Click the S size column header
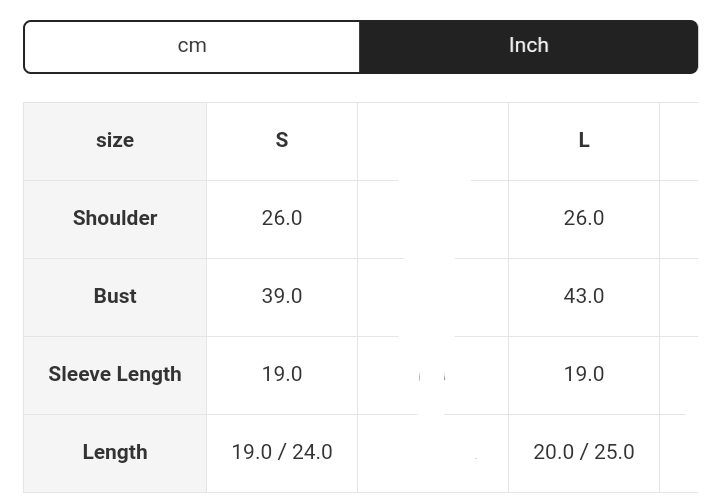 click(282, 141)
